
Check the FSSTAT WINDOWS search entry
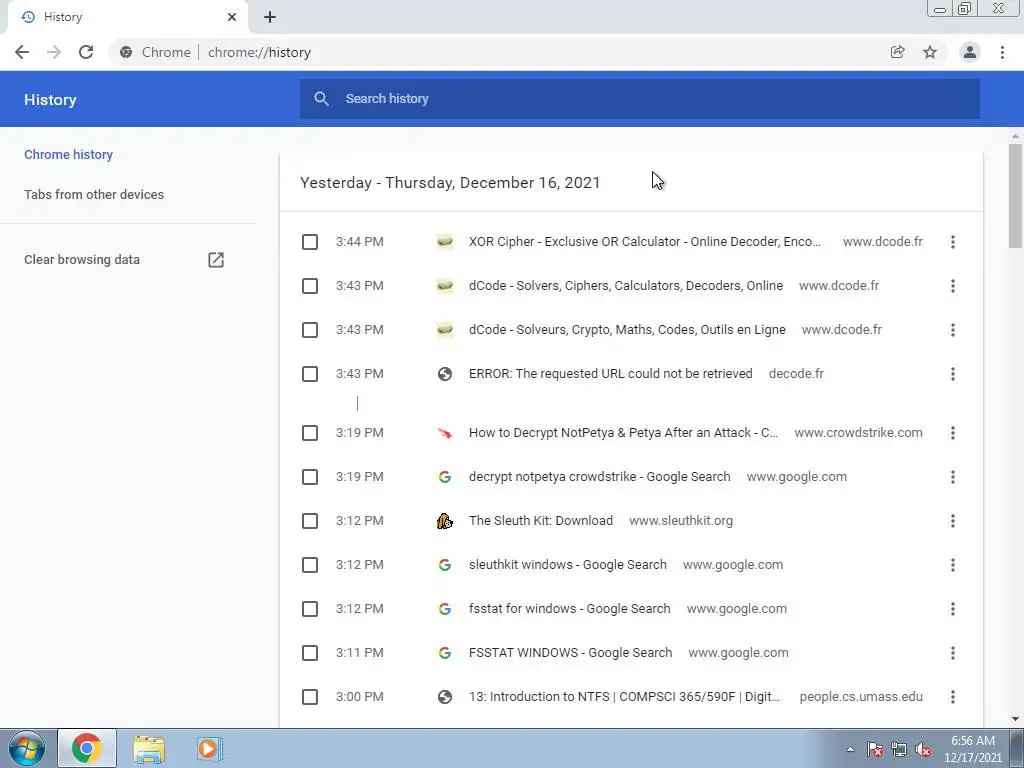click(310, 653)
